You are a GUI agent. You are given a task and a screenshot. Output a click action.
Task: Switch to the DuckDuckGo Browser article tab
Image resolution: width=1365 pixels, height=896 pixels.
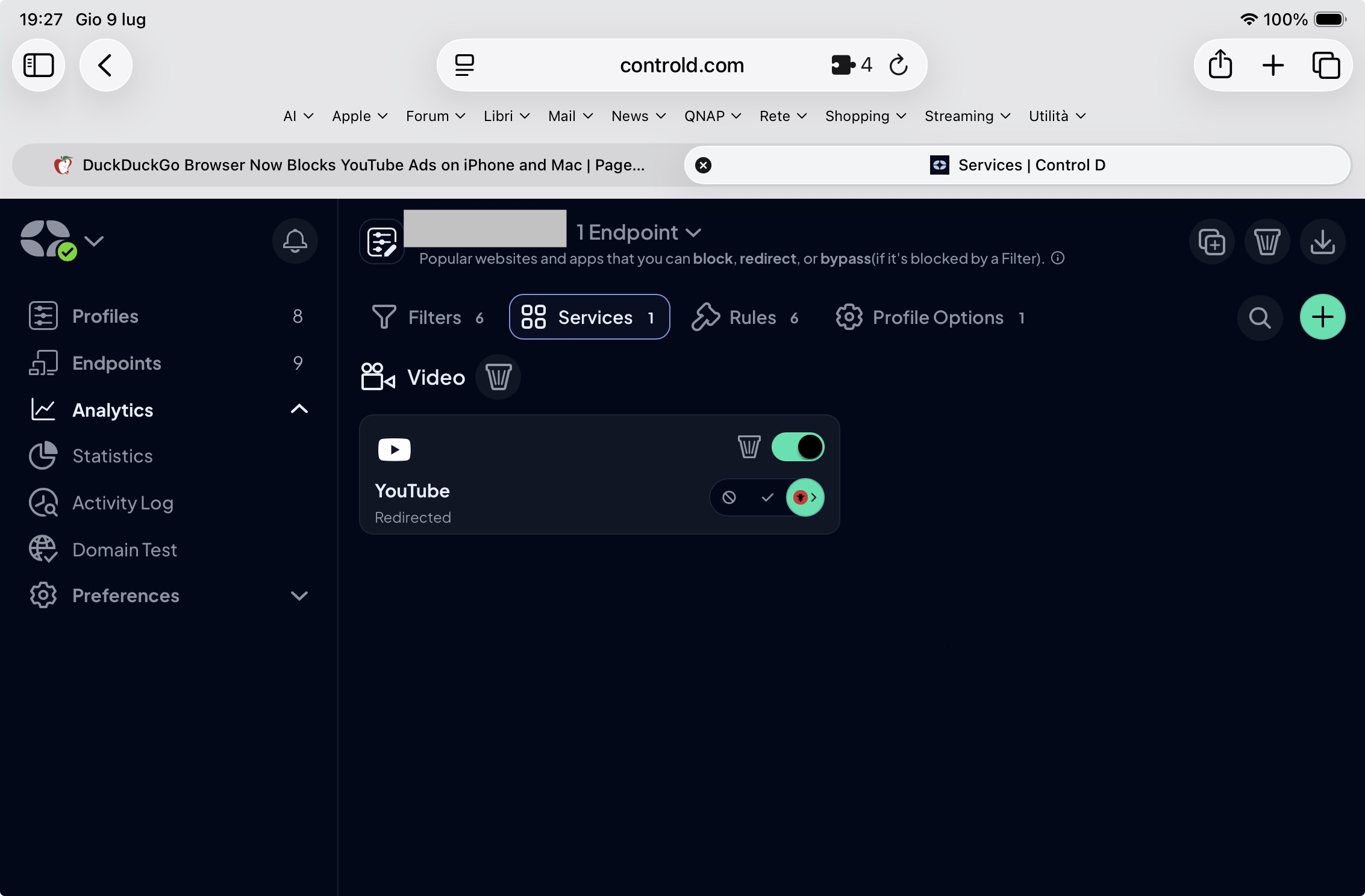348,165
